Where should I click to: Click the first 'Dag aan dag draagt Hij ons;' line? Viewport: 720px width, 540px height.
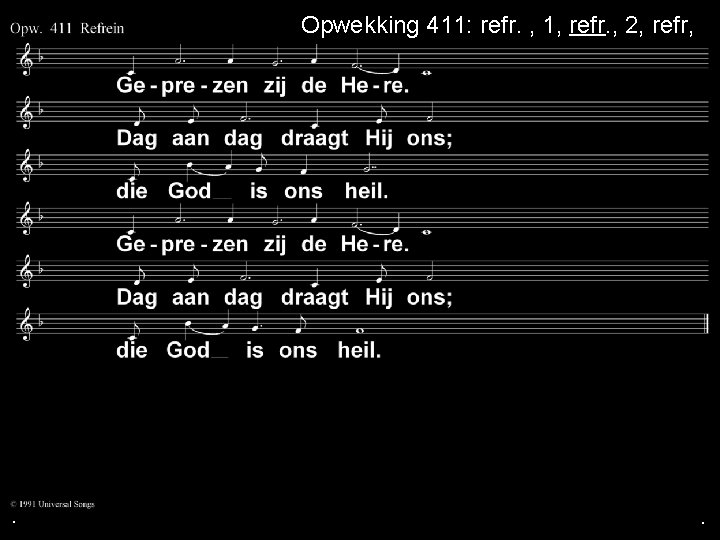(284, 139)
